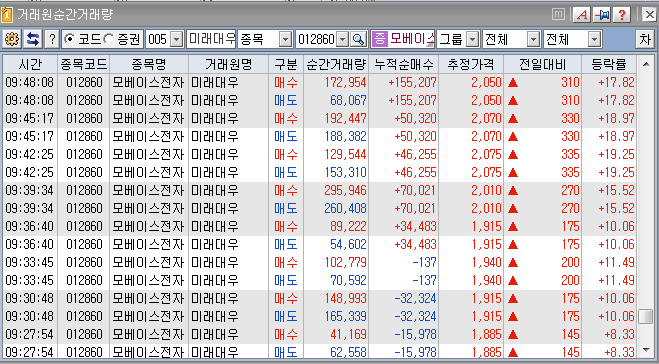Sort by the 시간 column header

click(30, 64)
